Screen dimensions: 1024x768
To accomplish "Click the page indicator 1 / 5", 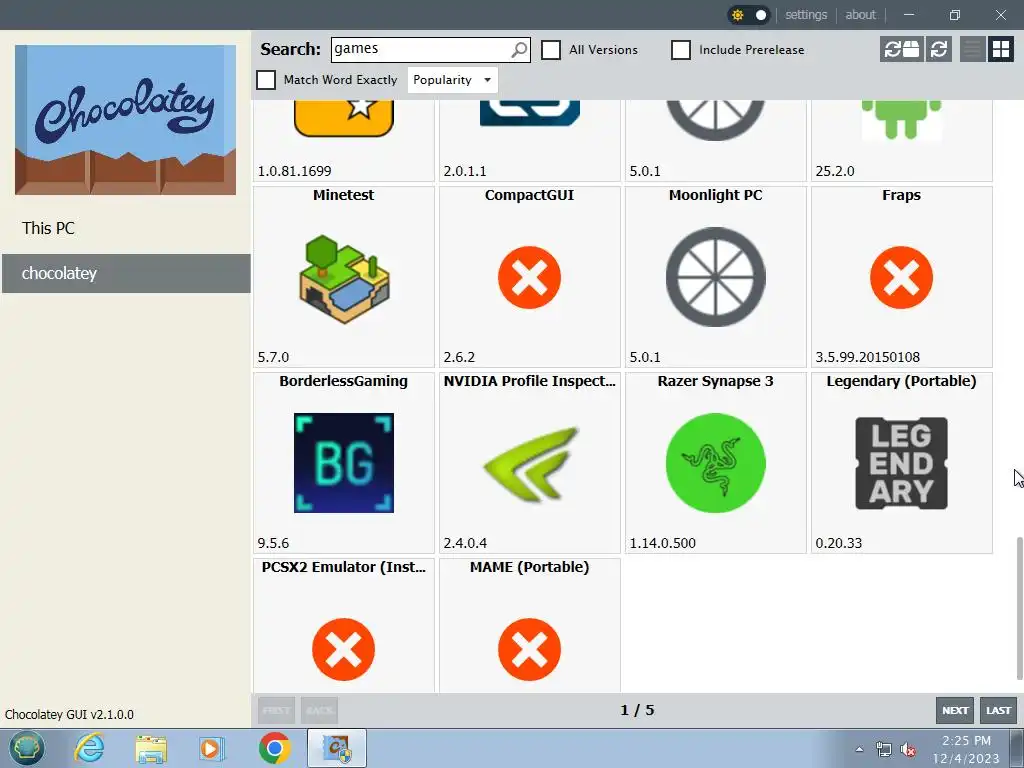I will click(637, 711).
